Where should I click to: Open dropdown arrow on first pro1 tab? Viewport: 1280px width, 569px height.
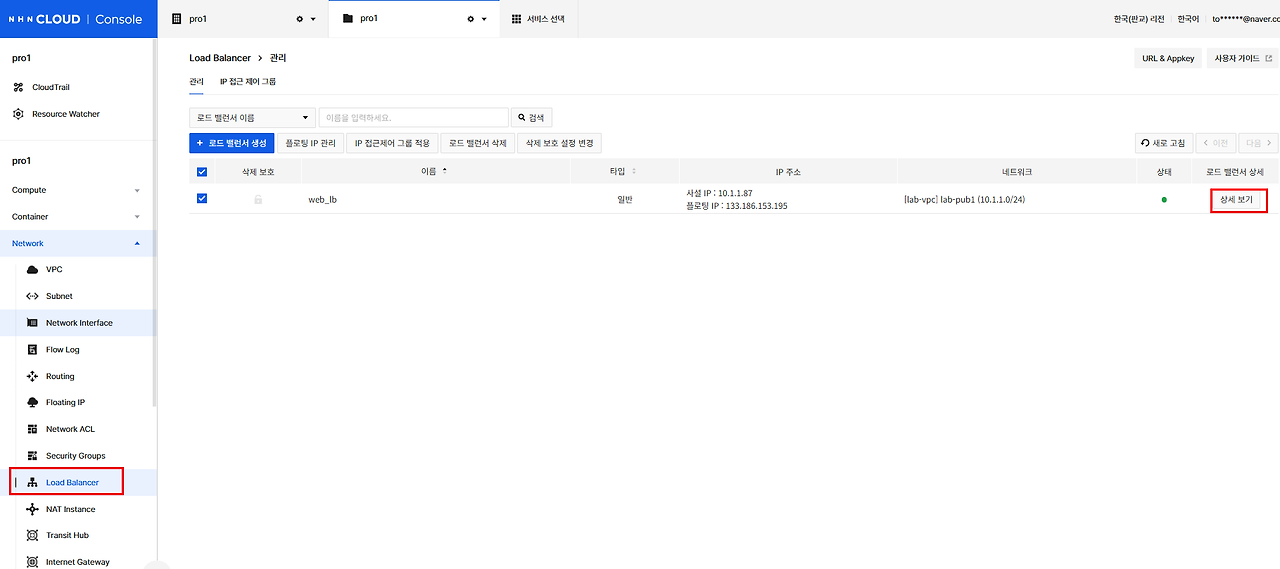click(312, 19)
